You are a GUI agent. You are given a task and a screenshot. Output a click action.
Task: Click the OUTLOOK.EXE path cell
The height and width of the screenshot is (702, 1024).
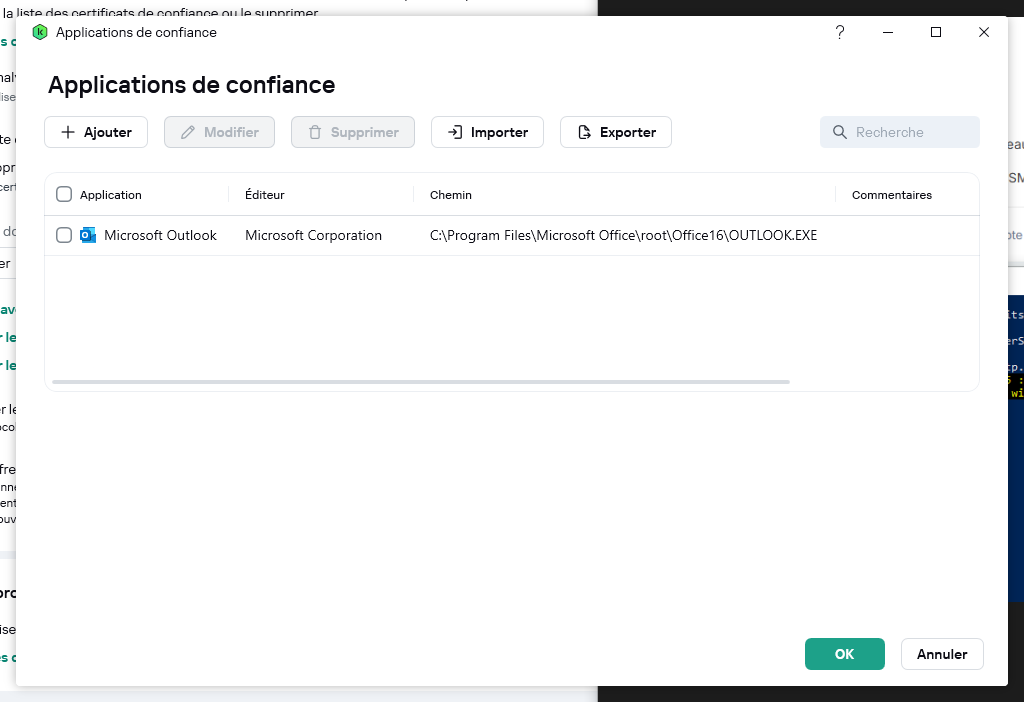pos(623,235)
